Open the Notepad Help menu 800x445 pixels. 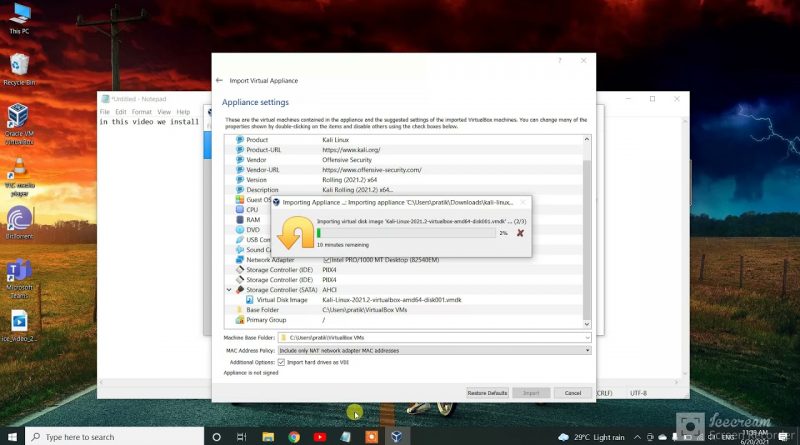[183, 112]
